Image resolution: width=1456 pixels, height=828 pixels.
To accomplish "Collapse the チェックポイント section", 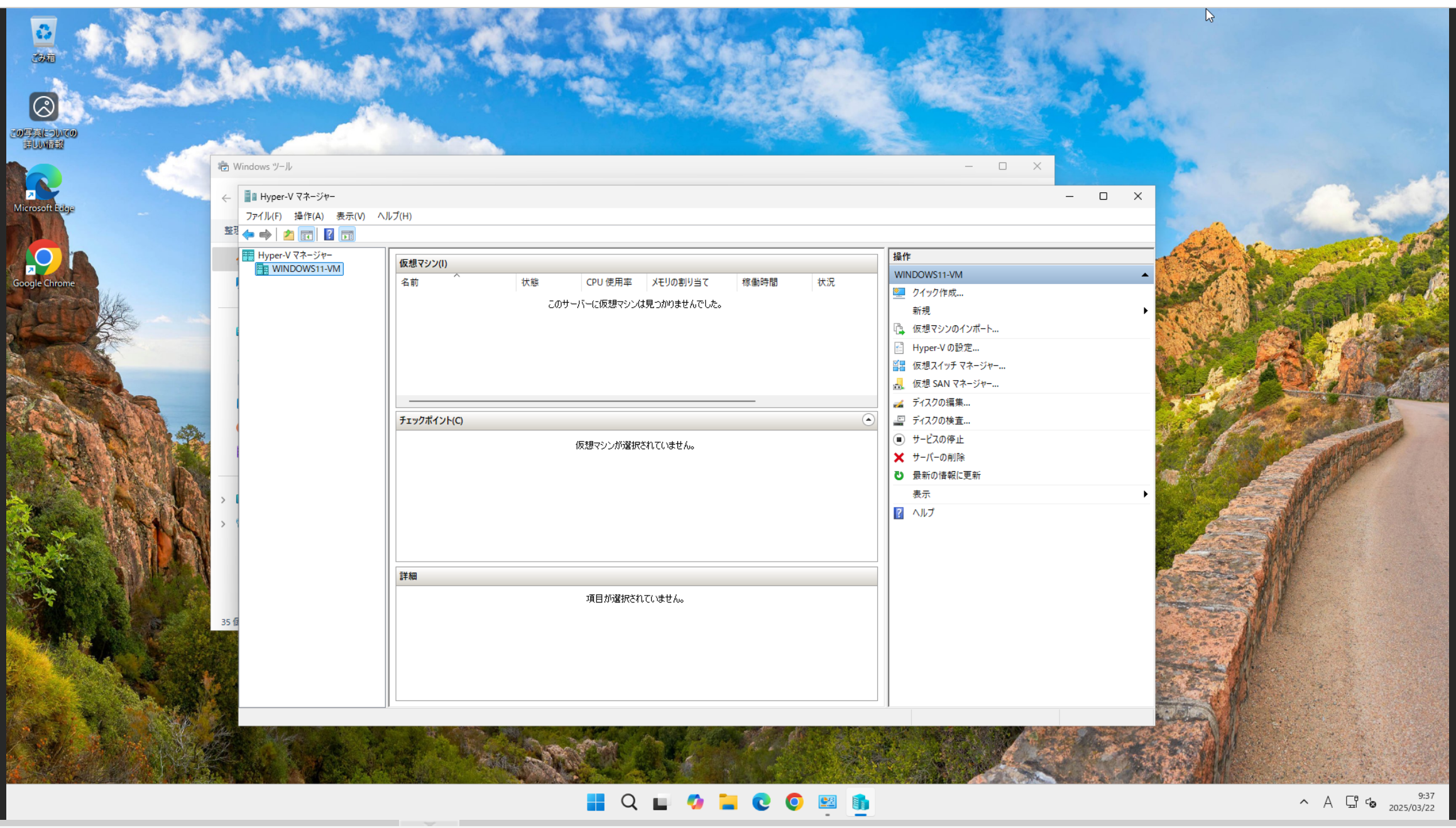I will [868, 420].
